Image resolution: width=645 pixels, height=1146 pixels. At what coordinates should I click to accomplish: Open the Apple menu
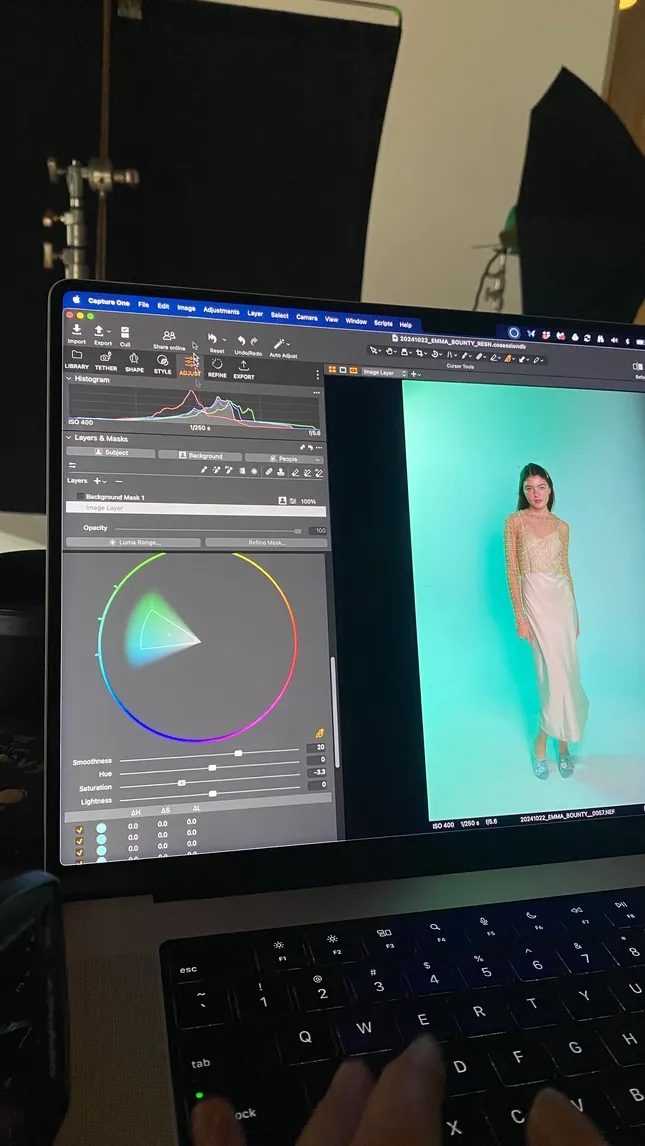pos(75,299)
